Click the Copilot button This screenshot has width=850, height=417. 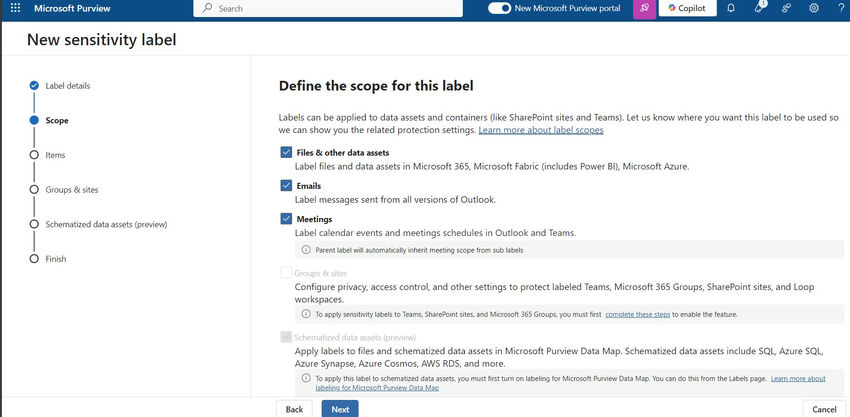tap(687, 8)
